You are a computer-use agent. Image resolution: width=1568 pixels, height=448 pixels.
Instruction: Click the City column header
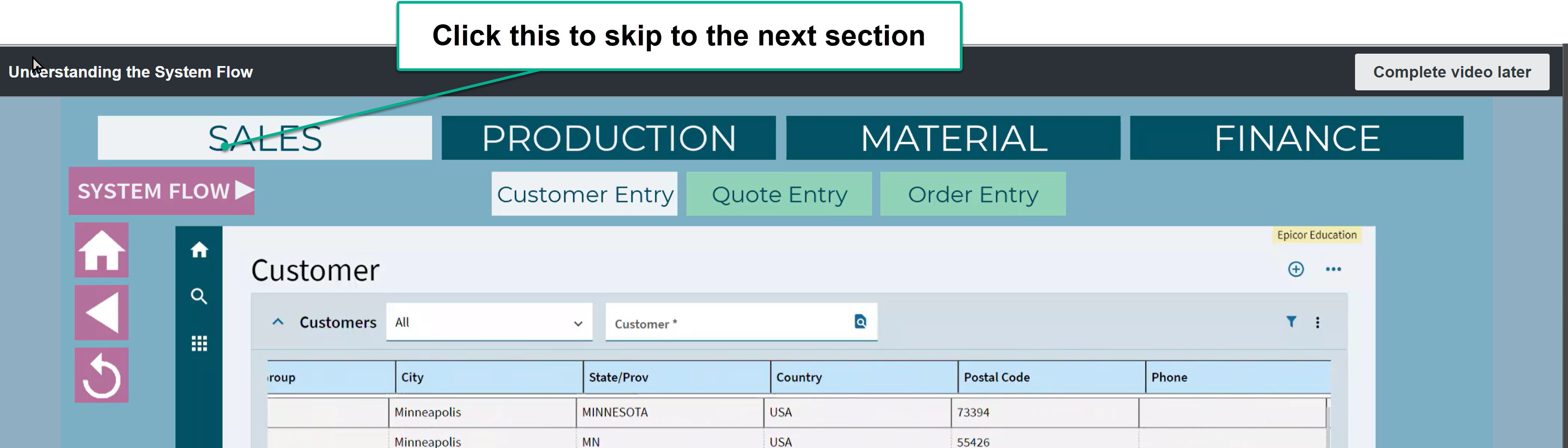pyautogui.click(x=489, y=377)
